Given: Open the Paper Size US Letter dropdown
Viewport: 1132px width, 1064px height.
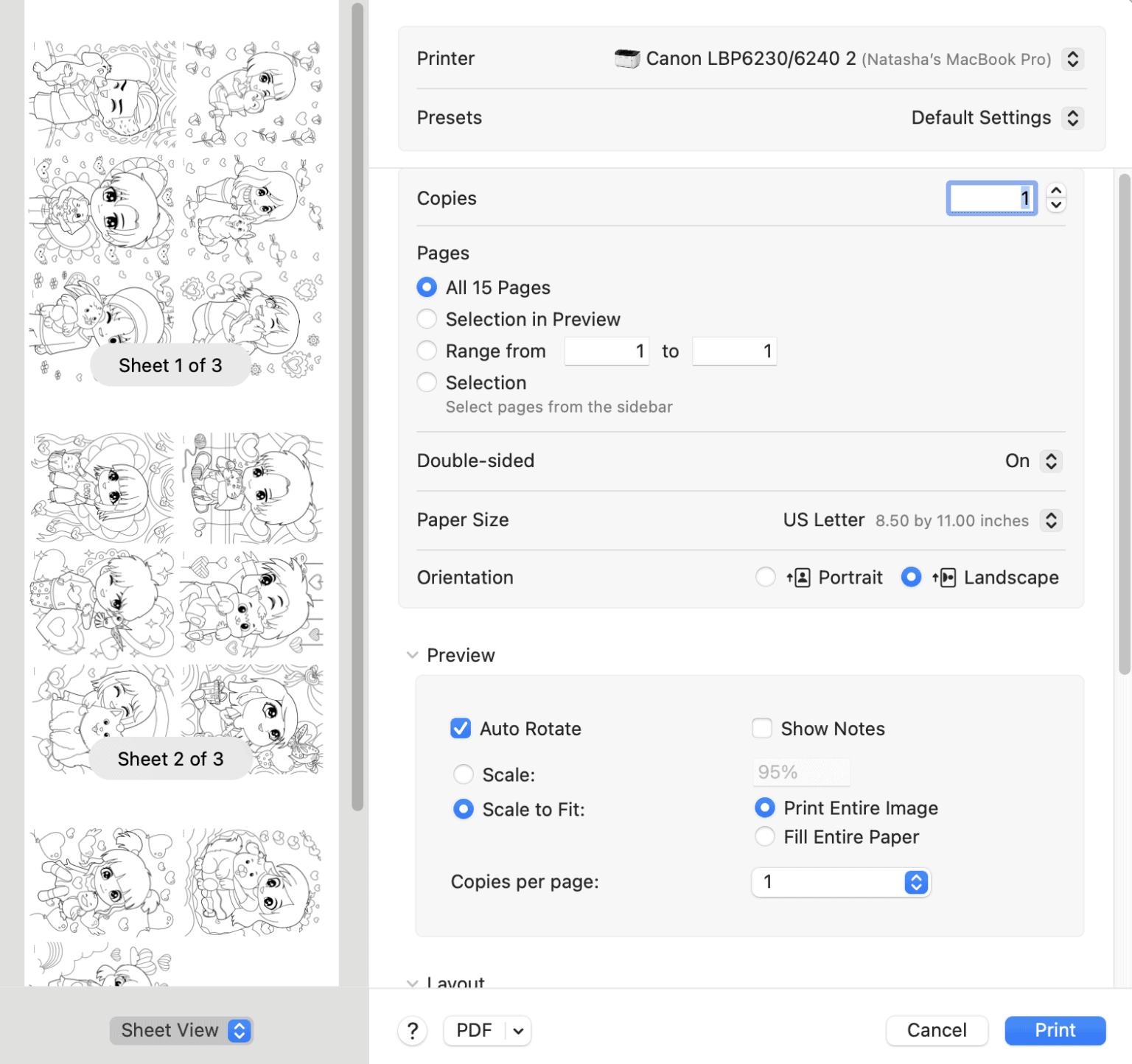Looking at the screenshot, I should click(1052, 520).
